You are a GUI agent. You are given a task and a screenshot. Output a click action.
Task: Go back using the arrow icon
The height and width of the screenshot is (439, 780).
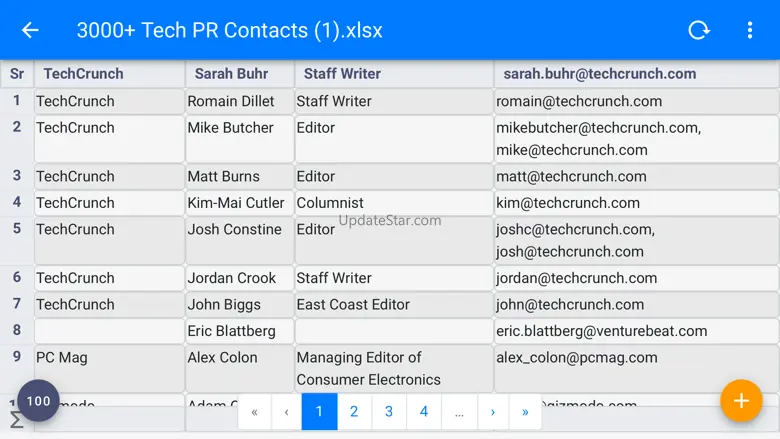30,30
